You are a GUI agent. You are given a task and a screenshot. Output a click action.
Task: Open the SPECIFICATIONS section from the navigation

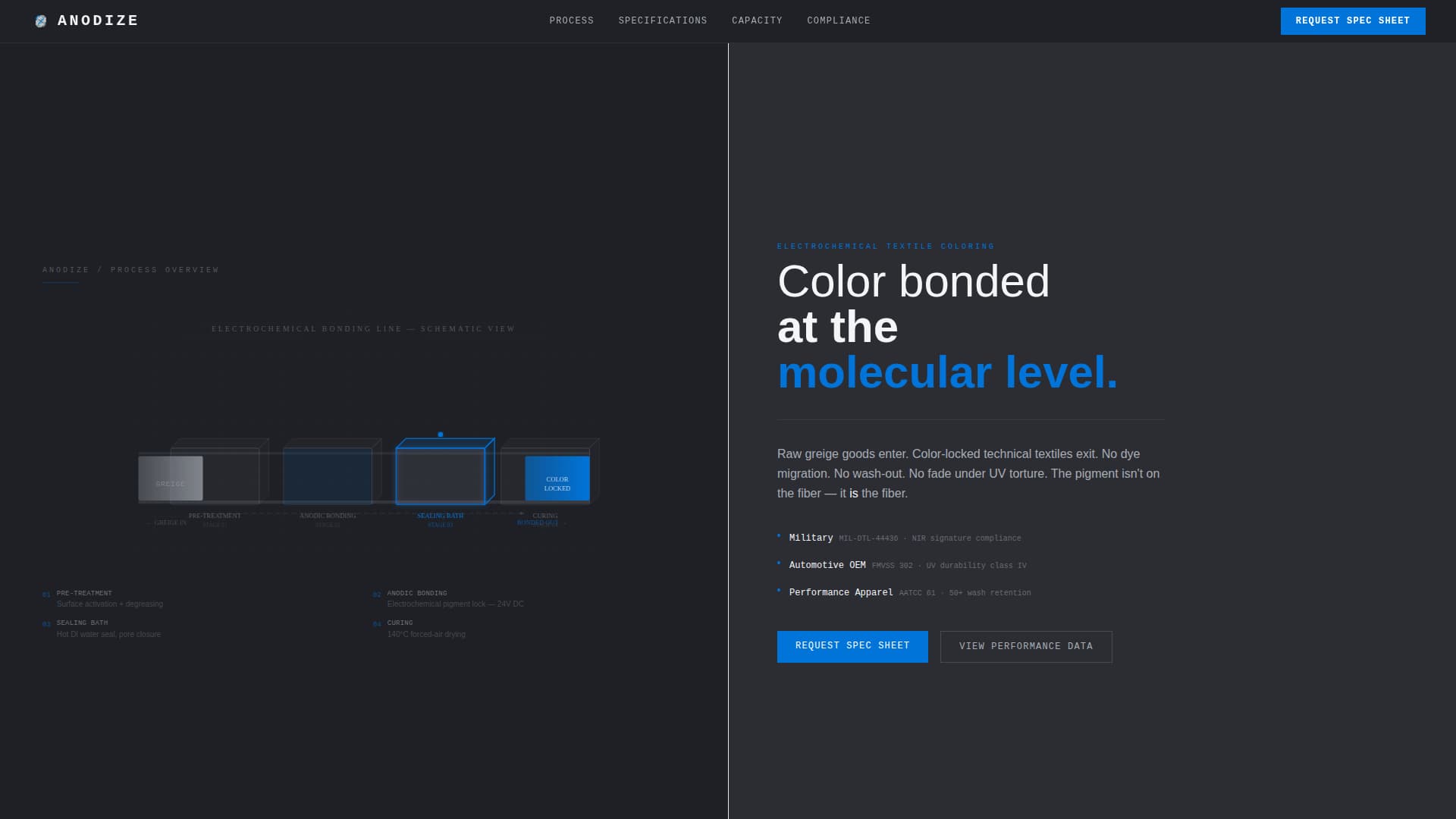(662, 20)
